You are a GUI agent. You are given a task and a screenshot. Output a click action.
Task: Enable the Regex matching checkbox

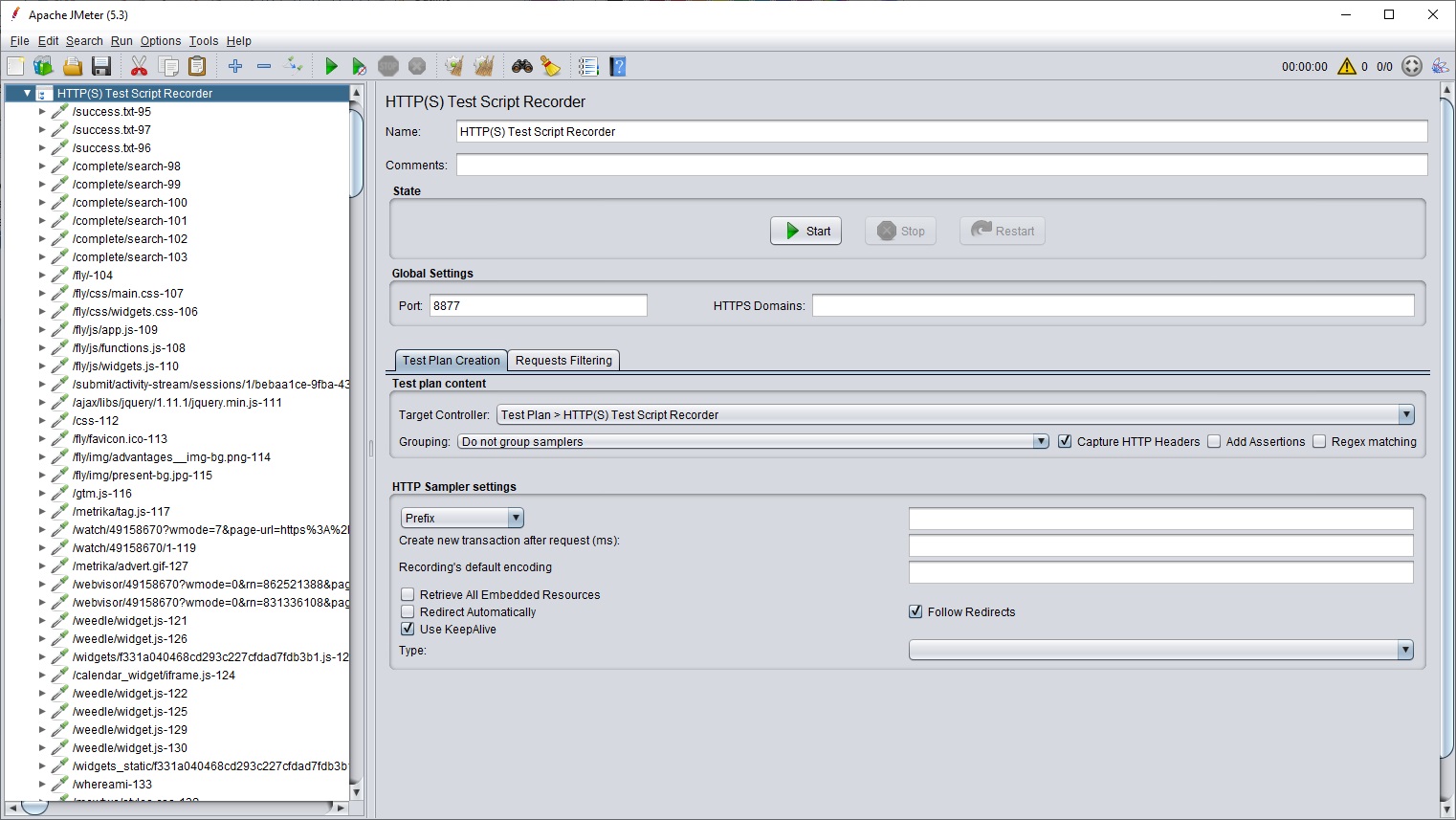point(1319,441)
